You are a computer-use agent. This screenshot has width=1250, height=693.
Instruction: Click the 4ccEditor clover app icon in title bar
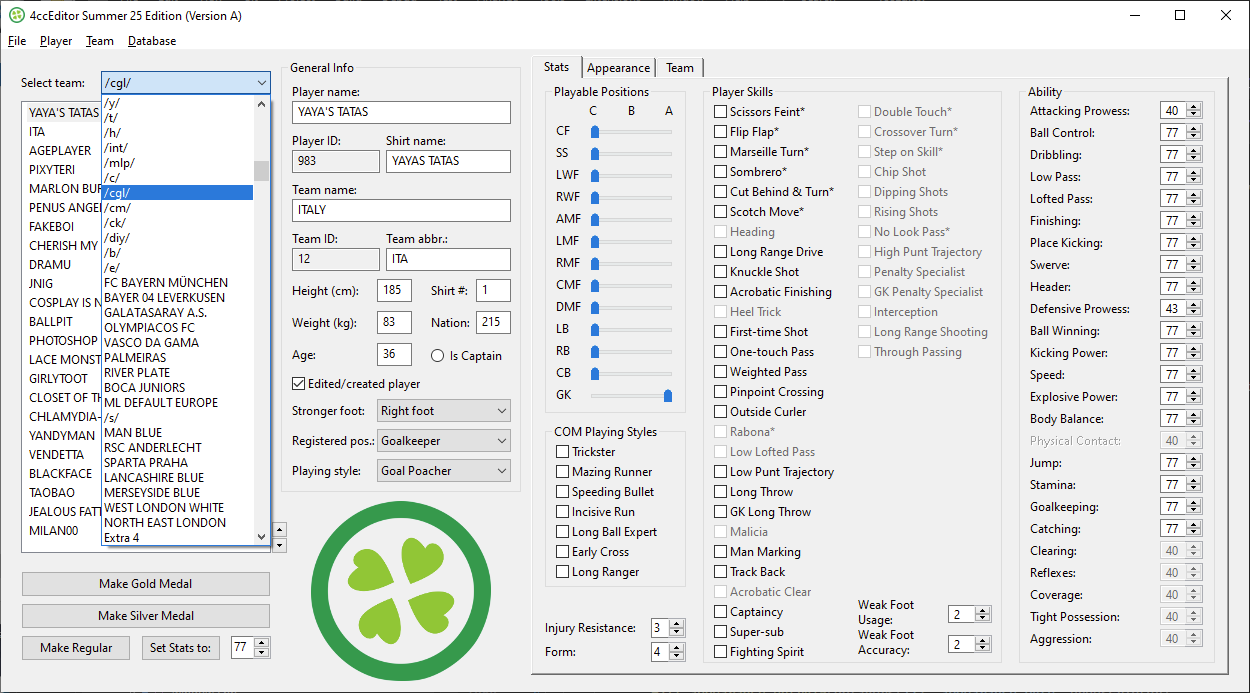[17, 15]
